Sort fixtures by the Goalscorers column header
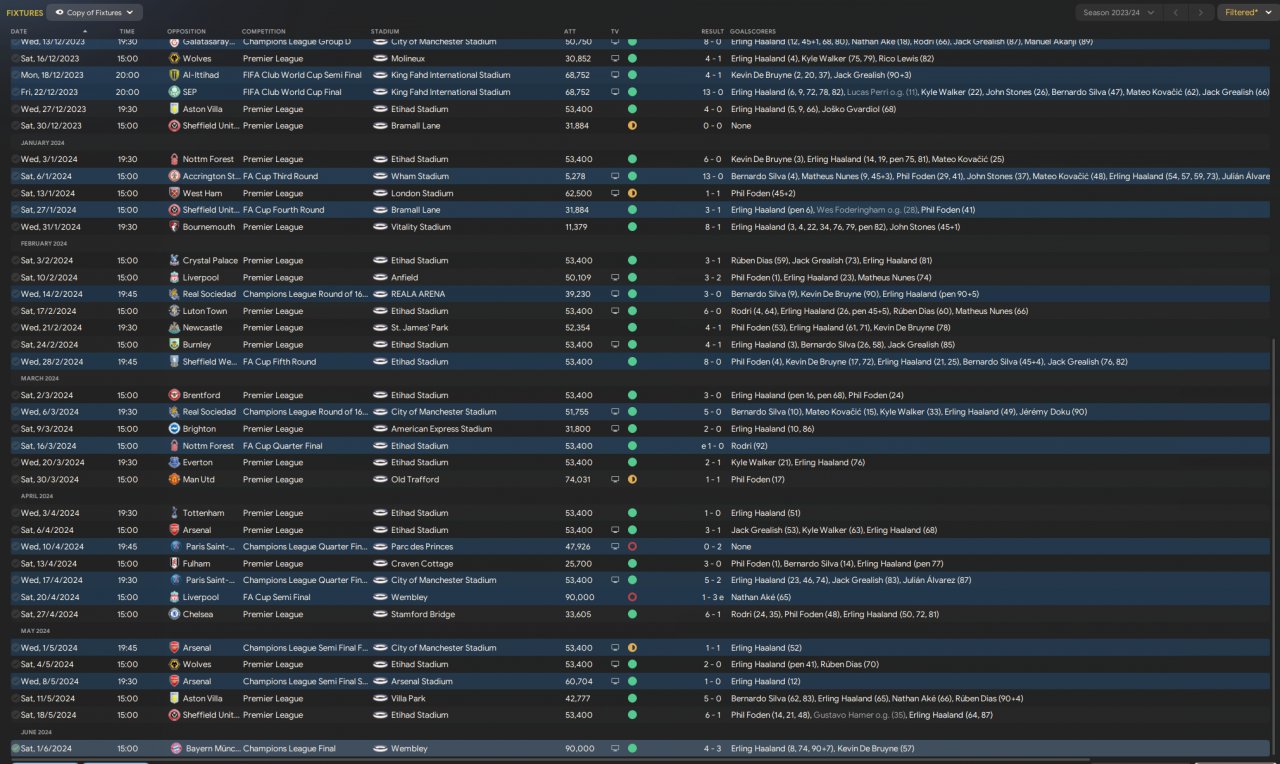1280x764 pixels. (753, 31)
